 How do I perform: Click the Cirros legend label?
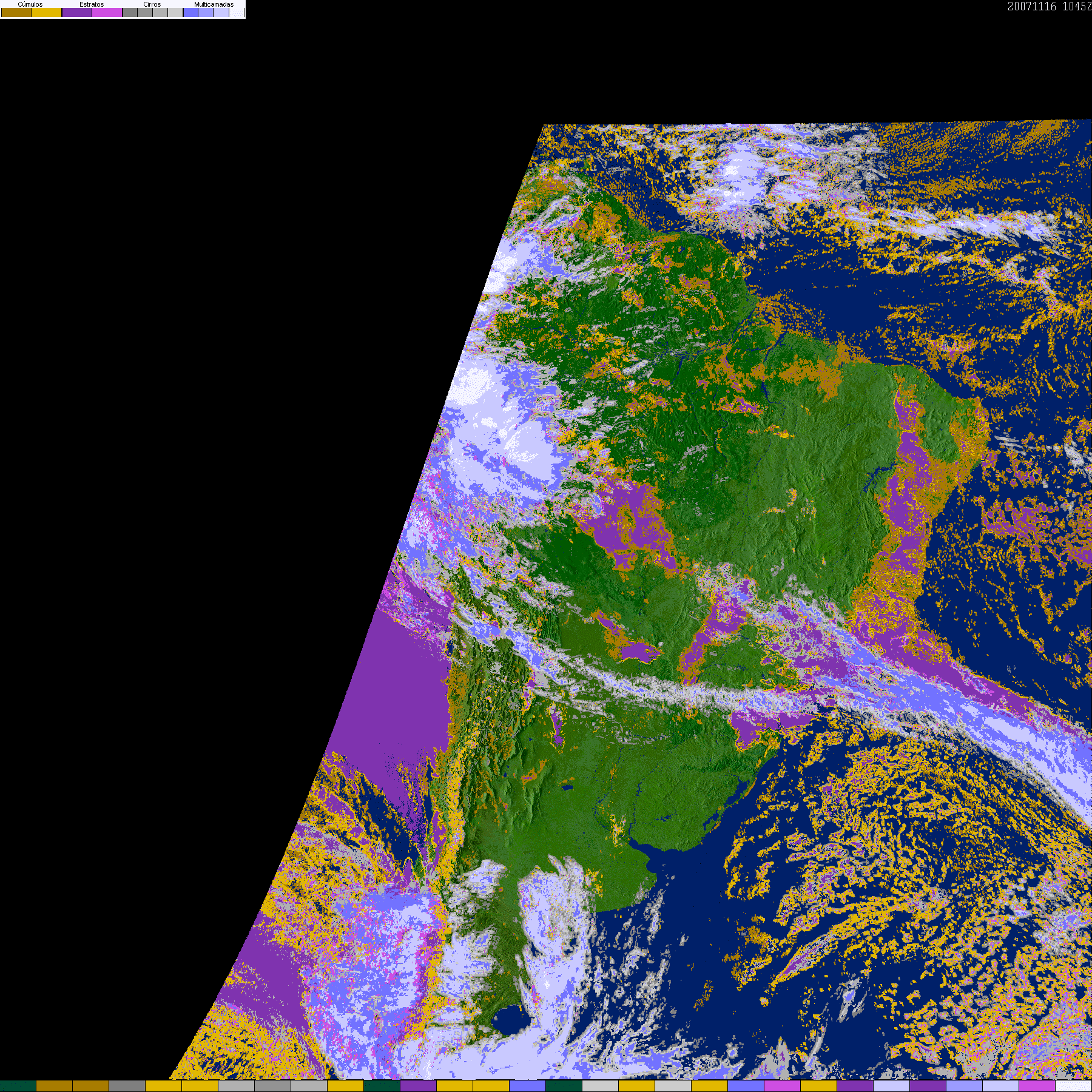[152, 4]
